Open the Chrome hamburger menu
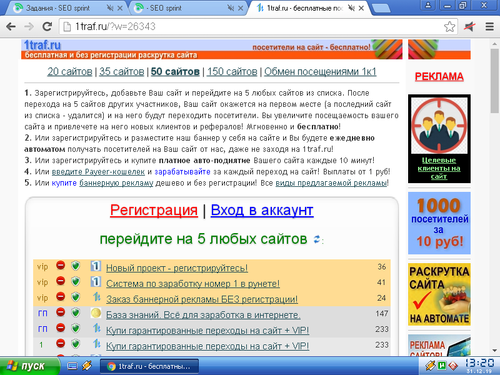This screenshot has width=500, height=375. (x=489, y=27)
